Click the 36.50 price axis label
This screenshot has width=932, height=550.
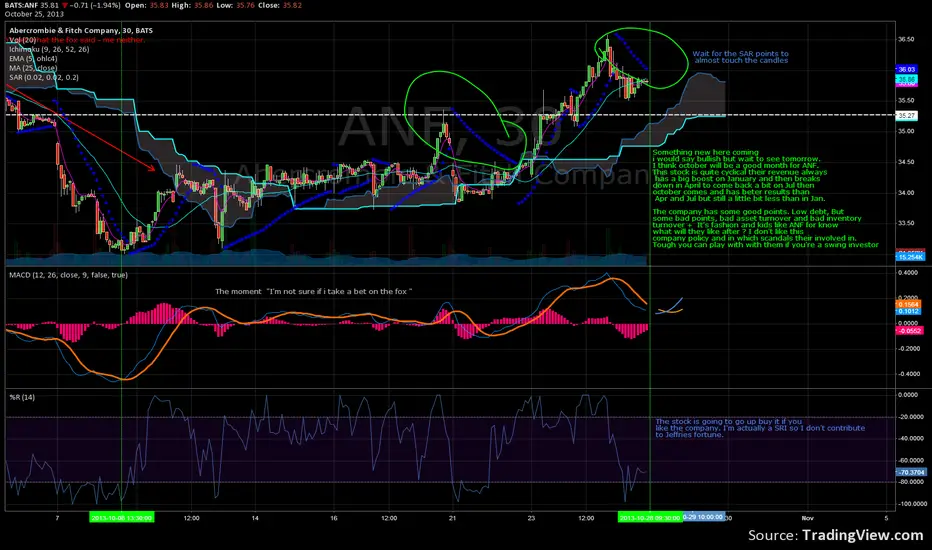906,39
